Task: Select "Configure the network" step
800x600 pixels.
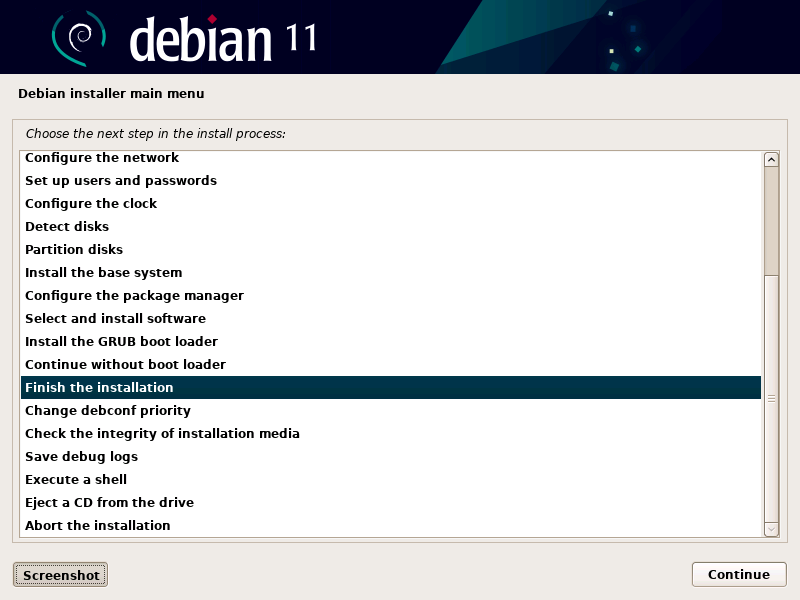Action: pos(391,158)
